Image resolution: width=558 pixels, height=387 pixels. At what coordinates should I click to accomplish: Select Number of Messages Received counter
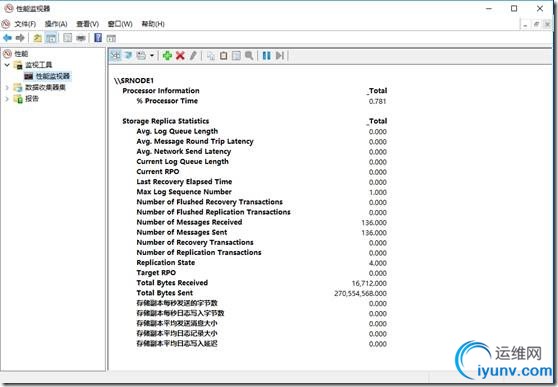click(189, 222)
